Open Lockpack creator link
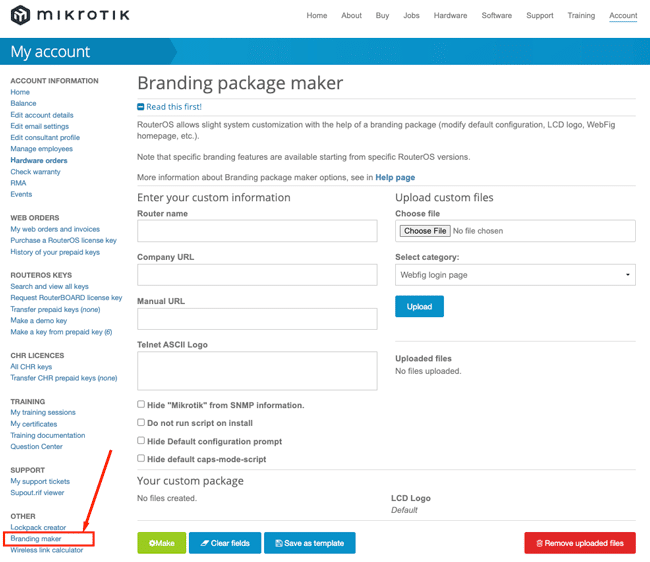This screenshot has height=562, width=650. click(x=38, y=527)
